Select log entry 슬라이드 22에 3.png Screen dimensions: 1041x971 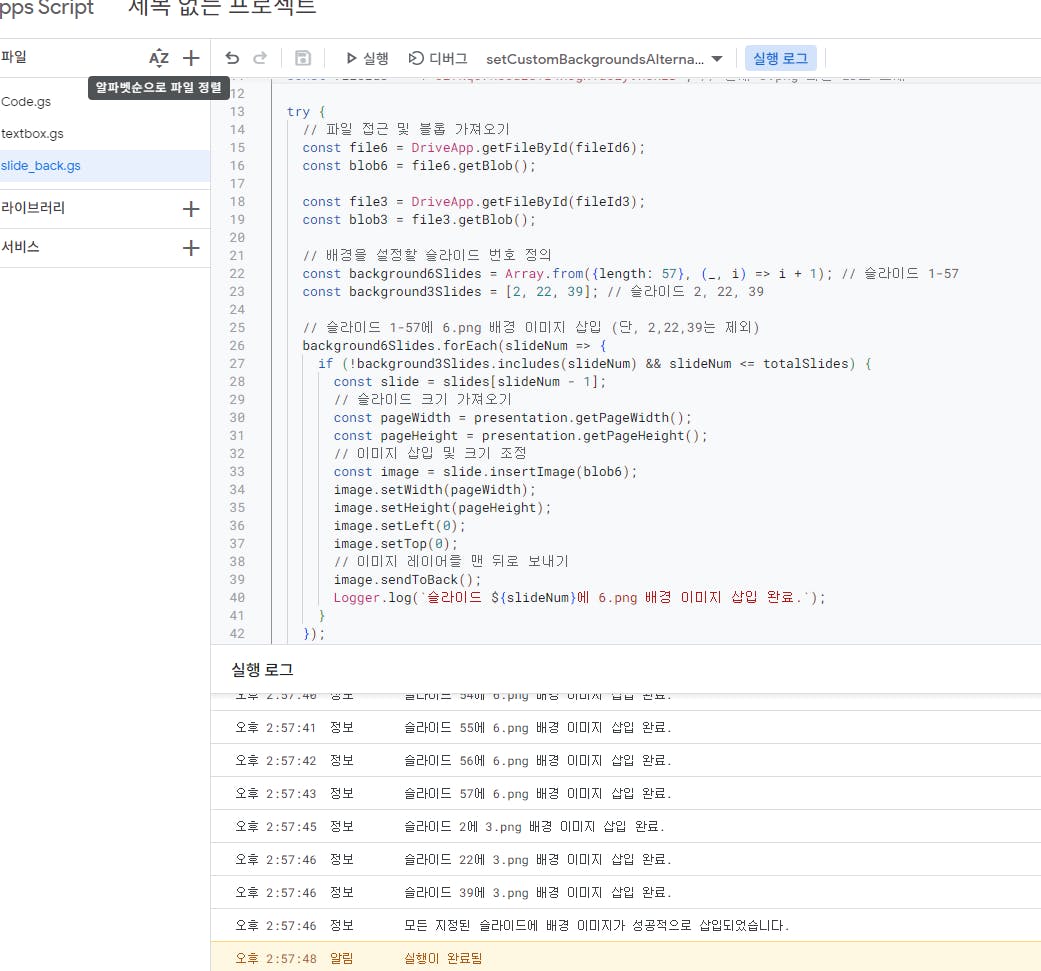pos(625,859)
